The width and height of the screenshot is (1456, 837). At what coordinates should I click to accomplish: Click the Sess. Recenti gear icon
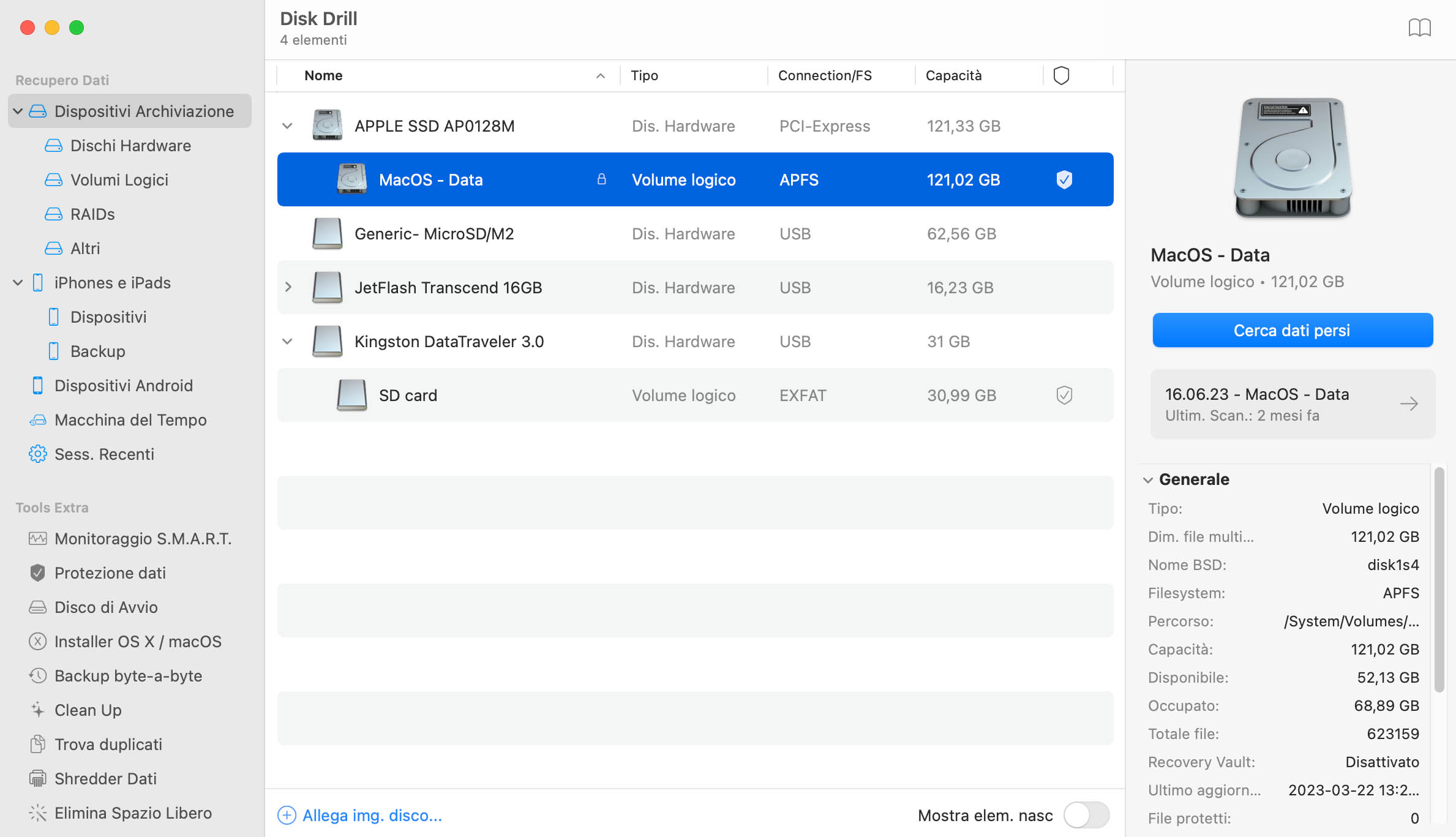[x=38, y=454]
